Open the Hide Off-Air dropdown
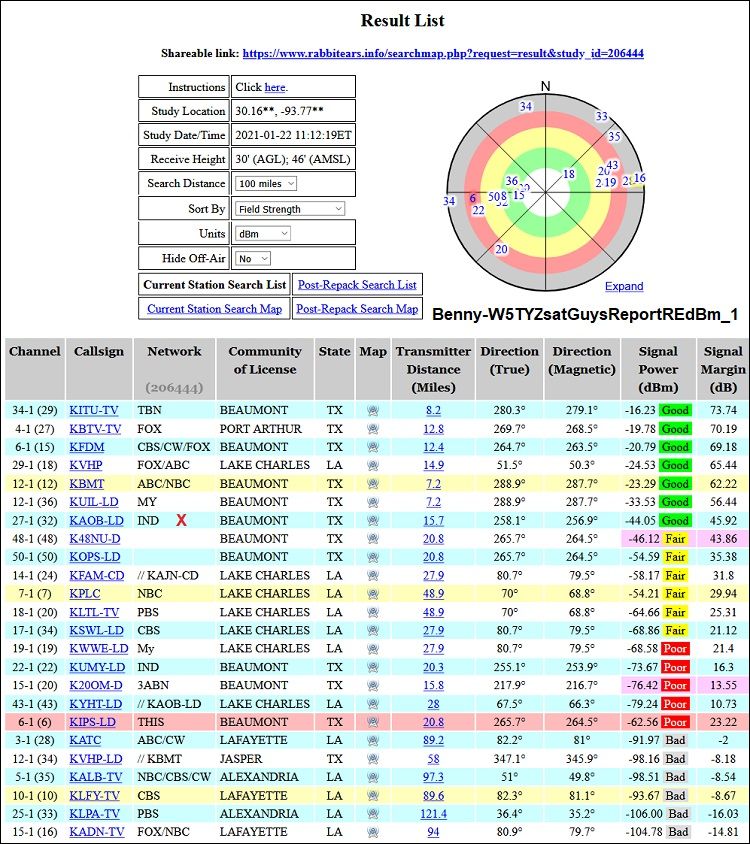The image size is (750, 844). [x=253, y=258]
